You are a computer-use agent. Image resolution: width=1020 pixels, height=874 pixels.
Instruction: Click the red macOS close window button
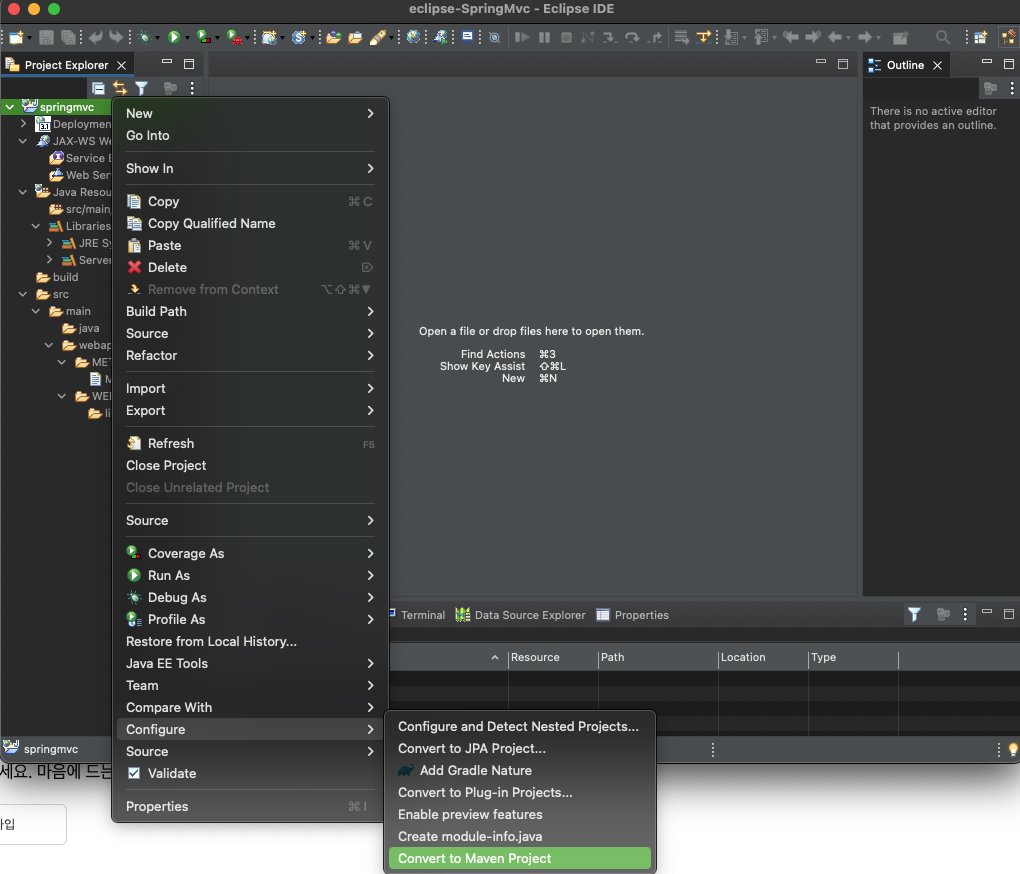pos(14,9)
